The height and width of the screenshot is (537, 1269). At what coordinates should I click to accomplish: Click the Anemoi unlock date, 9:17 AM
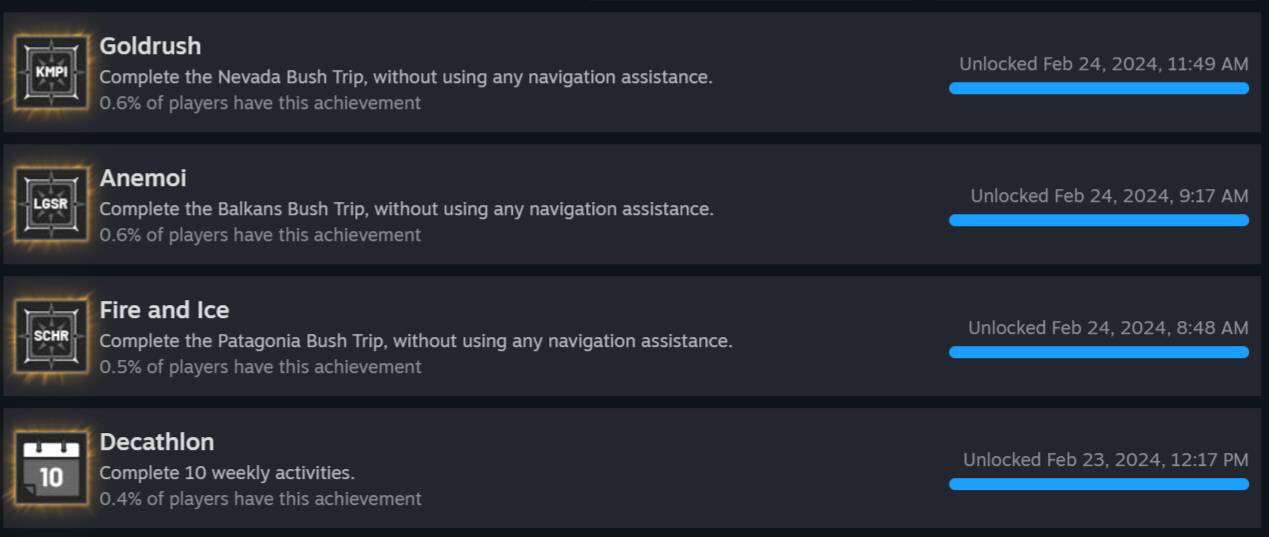pos(1109,196)
